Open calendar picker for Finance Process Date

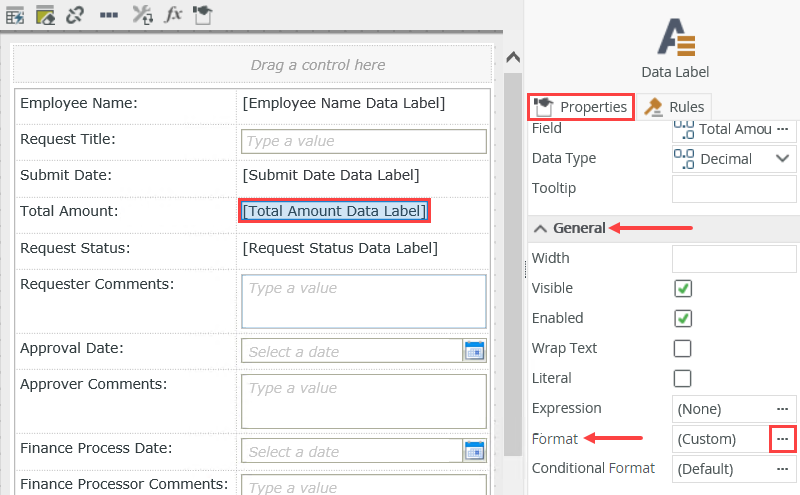[x=474, y=451]
